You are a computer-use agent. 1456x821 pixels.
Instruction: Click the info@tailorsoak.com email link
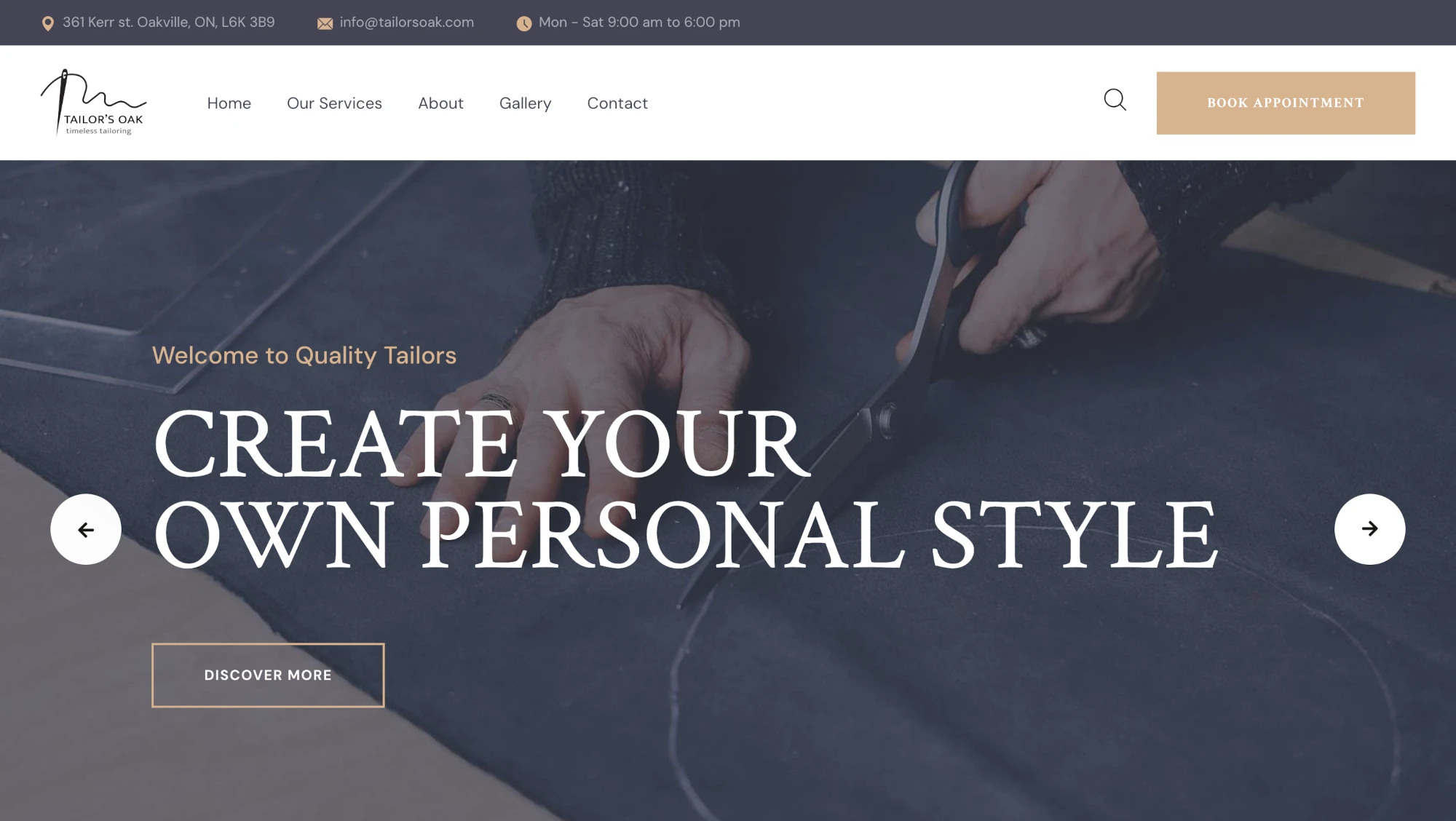pyautogui.click(x=406, y=23)
